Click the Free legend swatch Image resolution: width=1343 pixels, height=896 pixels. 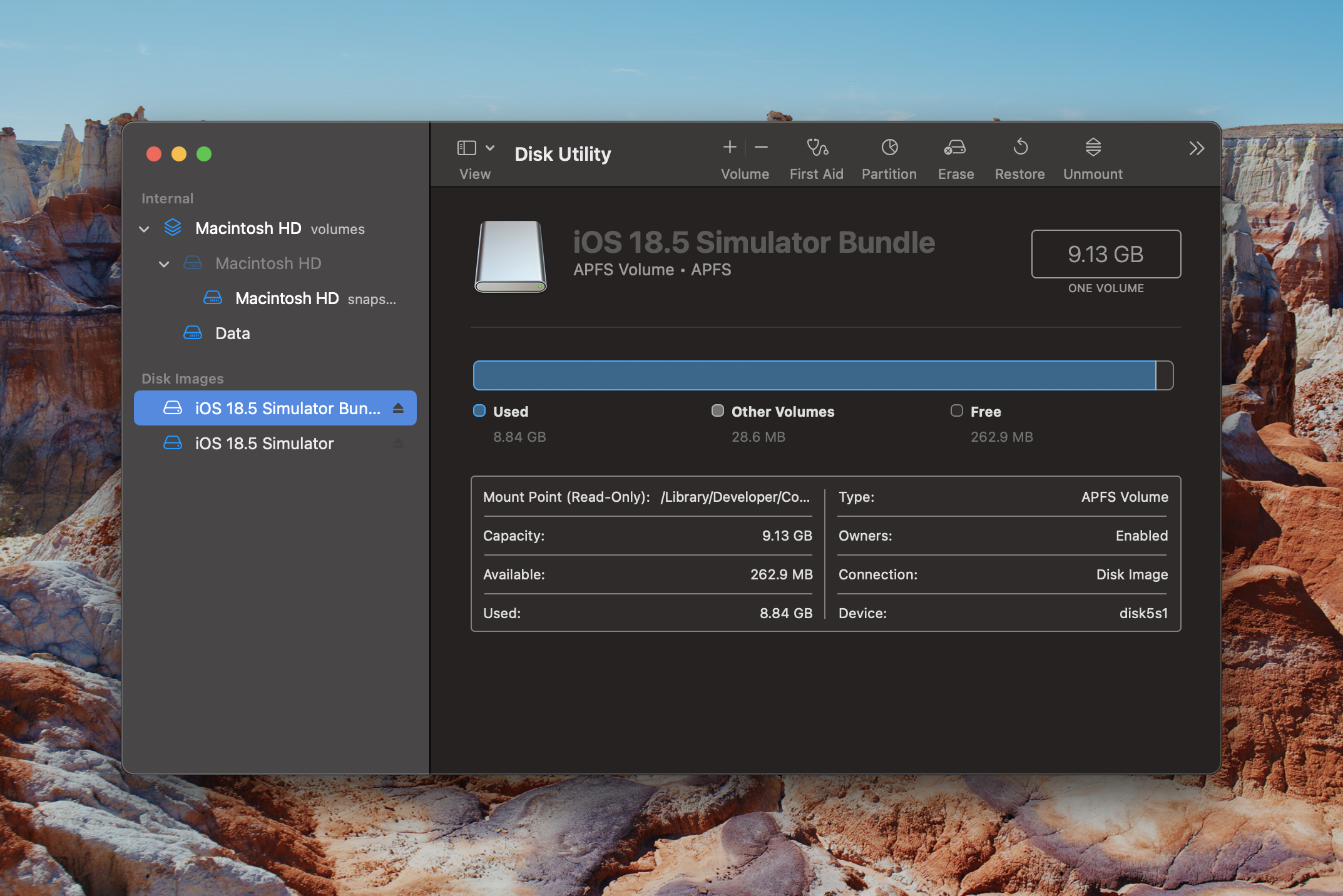click(x=956, y=410)
